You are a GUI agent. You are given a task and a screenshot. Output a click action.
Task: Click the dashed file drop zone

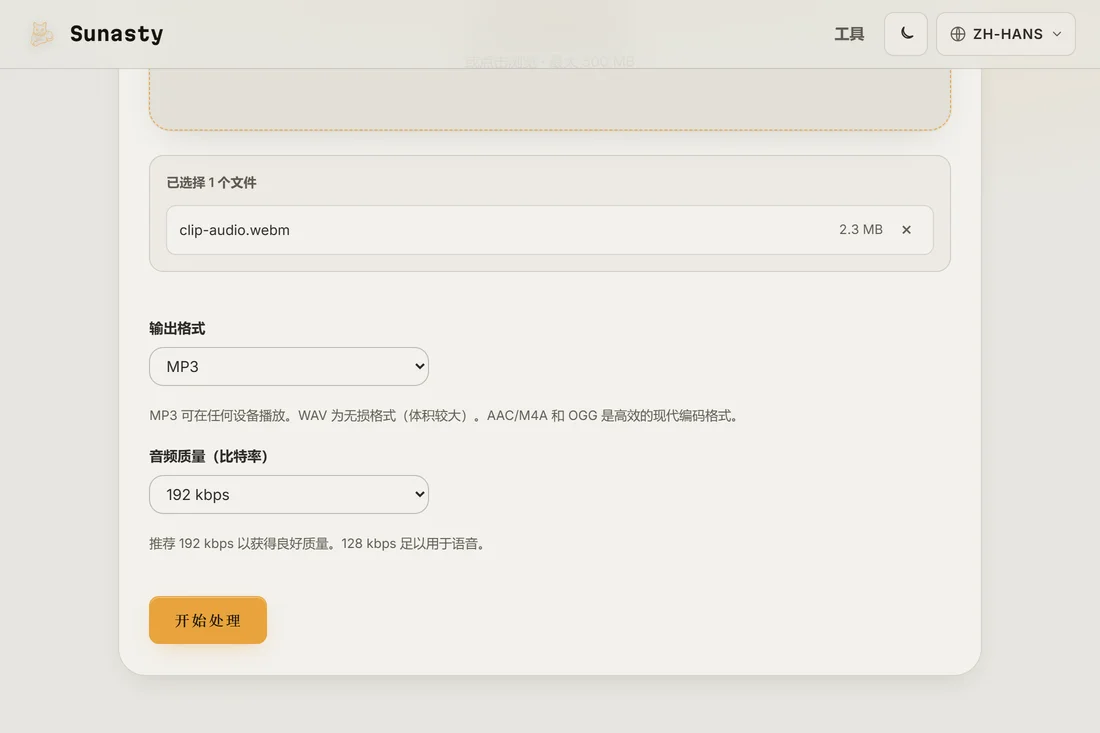click(550, 99)
